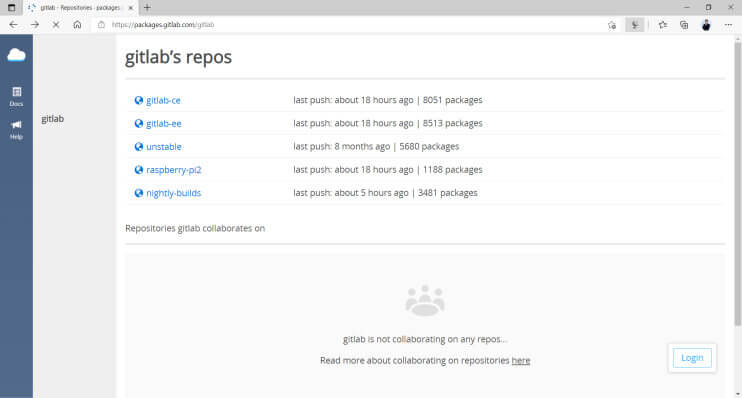Click the globe icon beside gitlab-ce
Screen dimensions: 742x398
click(139, 100)
